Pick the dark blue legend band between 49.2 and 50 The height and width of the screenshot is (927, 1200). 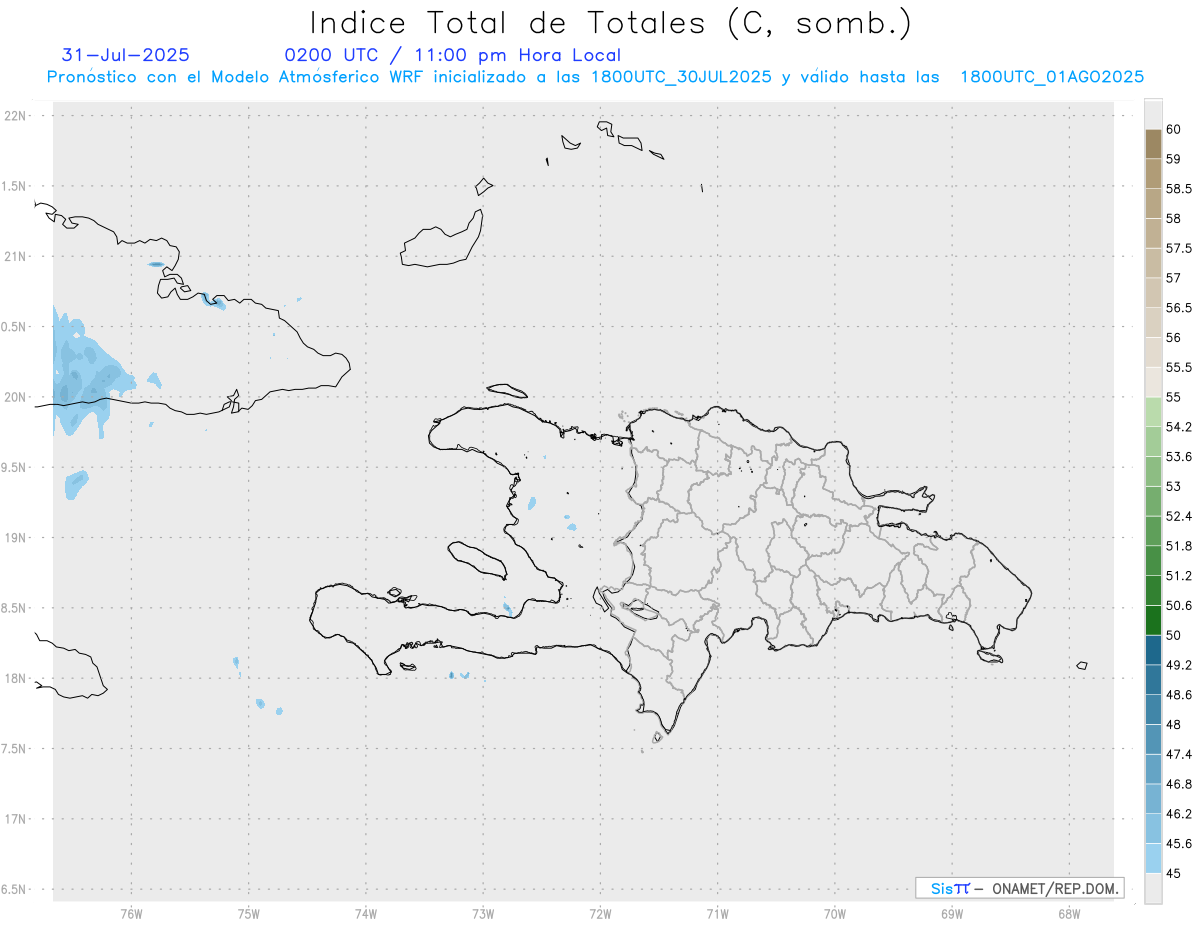click(x=1153, y=650)
